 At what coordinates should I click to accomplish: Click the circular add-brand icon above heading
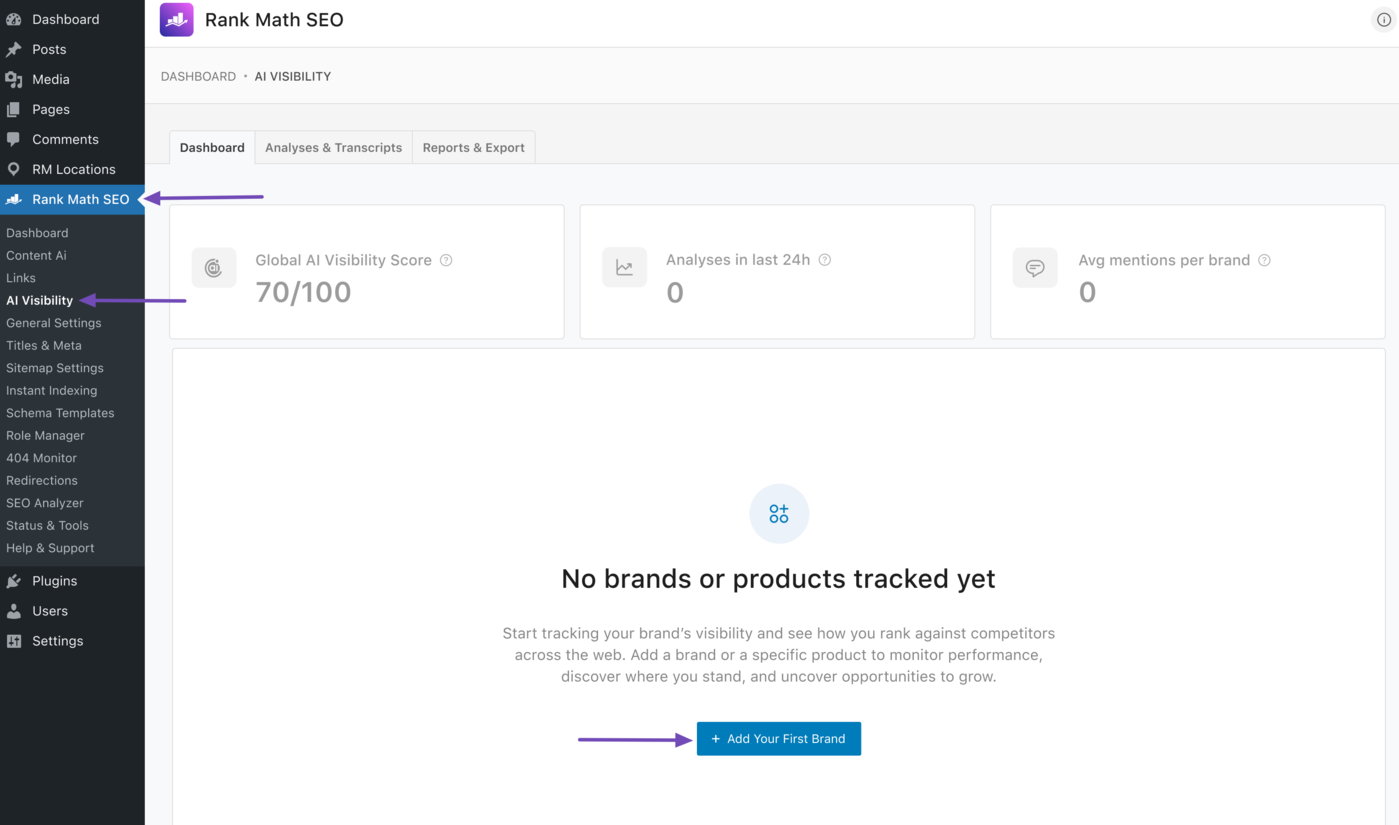[x=779, y=514]
